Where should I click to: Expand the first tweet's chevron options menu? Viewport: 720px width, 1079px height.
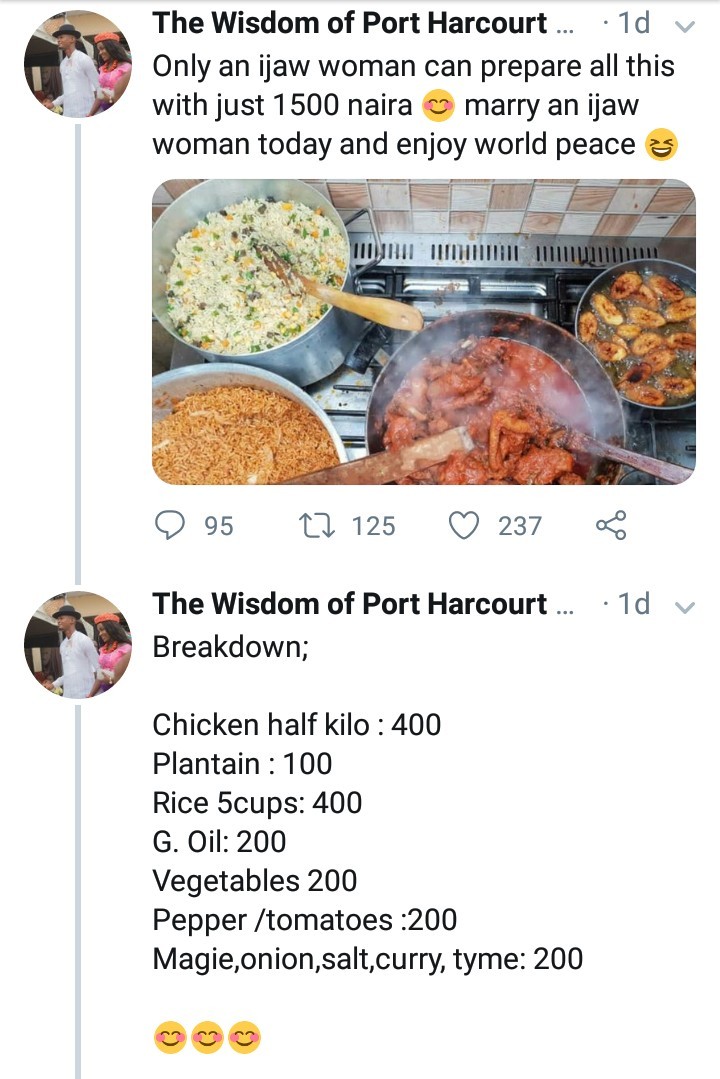tap(685, 26)
